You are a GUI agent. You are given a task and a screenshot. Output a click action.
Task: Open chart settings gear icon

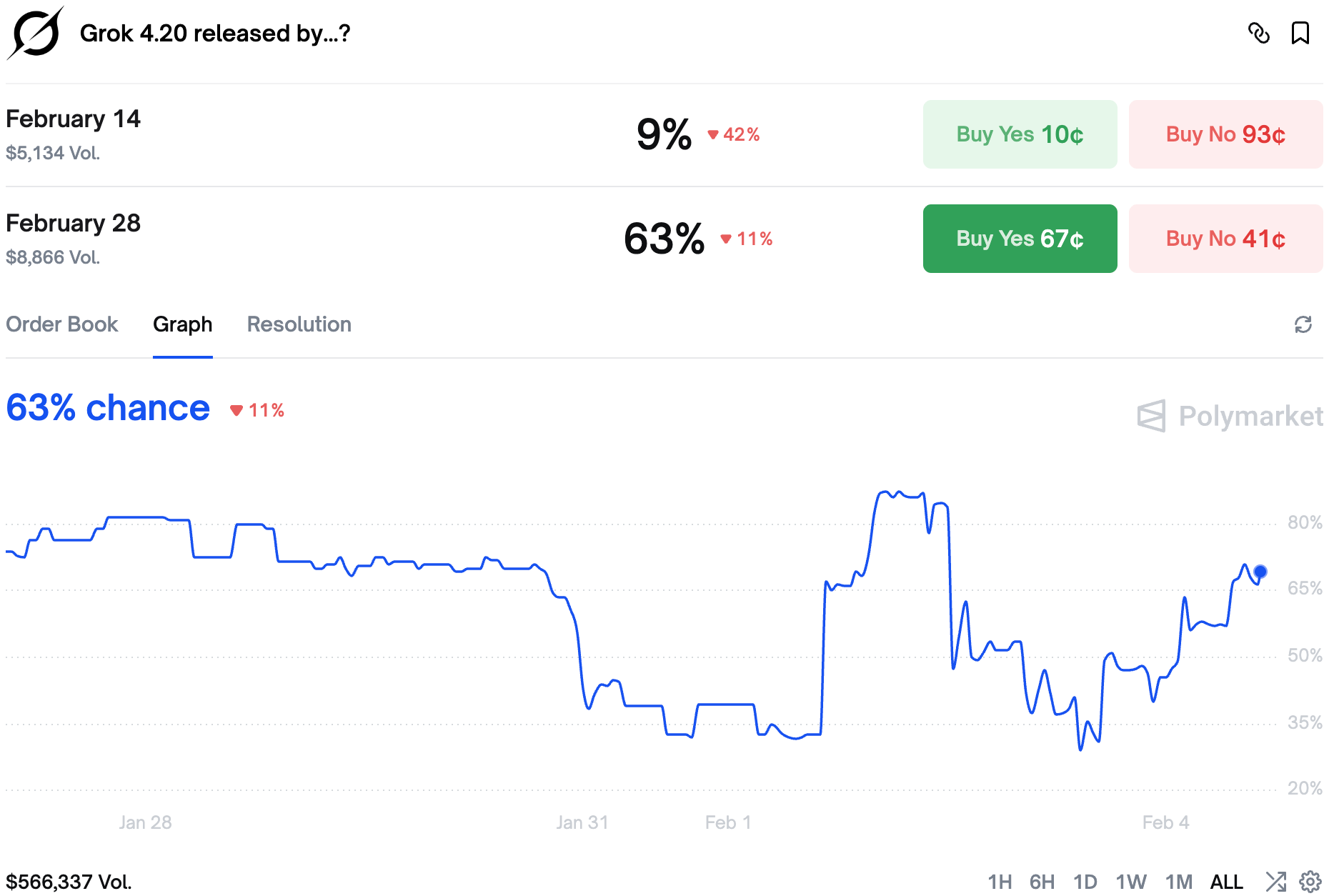(1310, 882)
